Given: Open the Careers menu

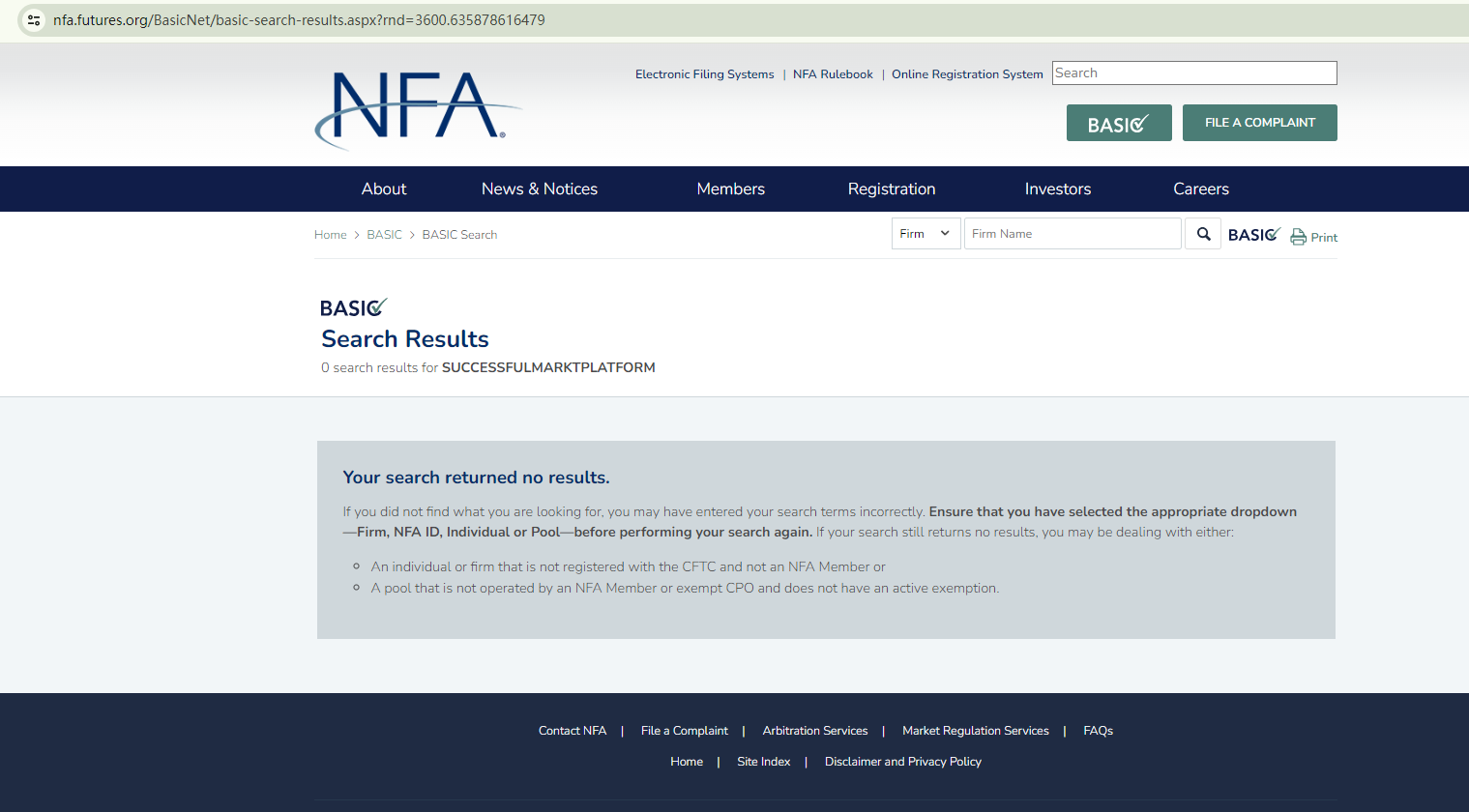Looking at the screenshot, I should click(1201, 189).
